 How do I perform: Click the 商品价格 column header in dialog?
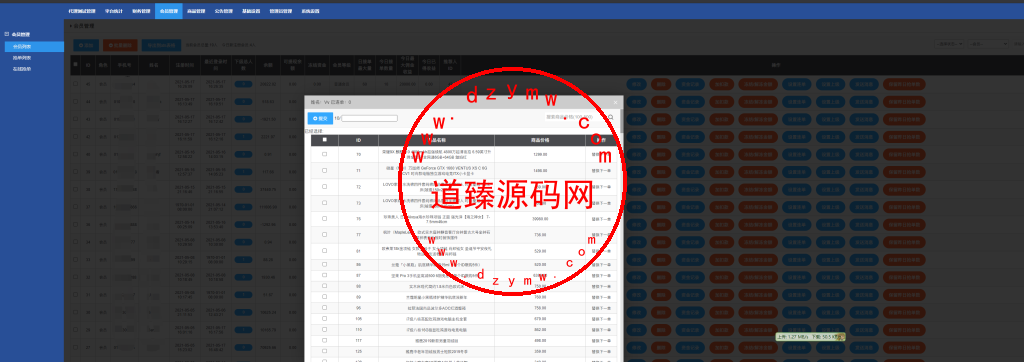coord(539,140)
